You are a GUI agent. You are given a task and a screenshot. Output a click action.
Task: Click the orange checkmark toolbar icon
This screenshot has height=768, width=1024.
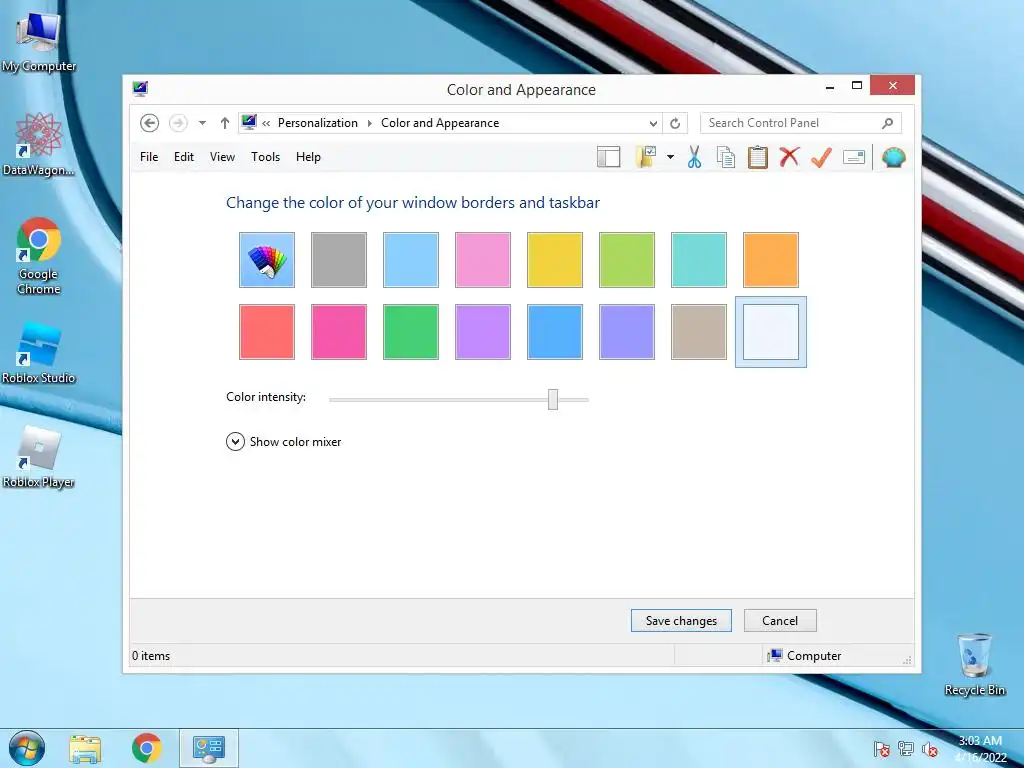[x=821, y=157]
